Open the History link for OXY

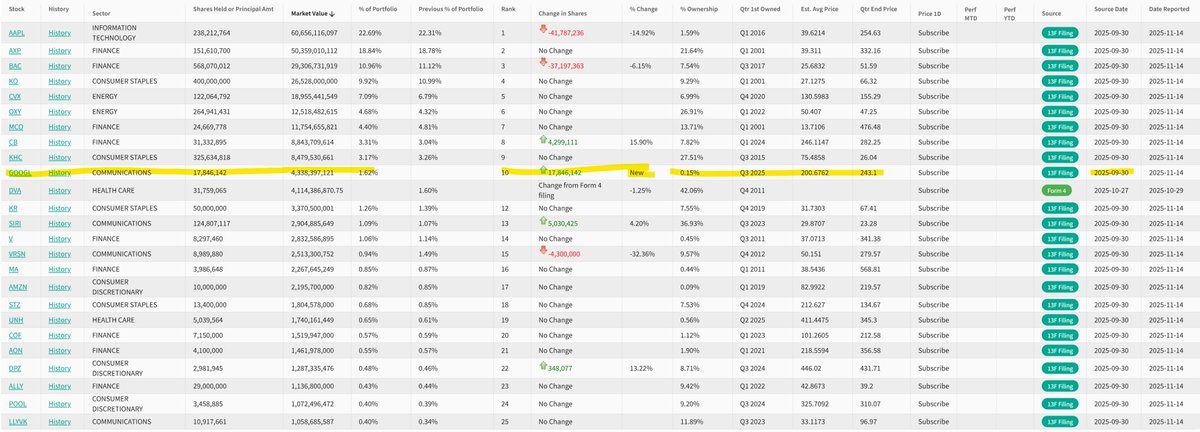click(60, 112)
